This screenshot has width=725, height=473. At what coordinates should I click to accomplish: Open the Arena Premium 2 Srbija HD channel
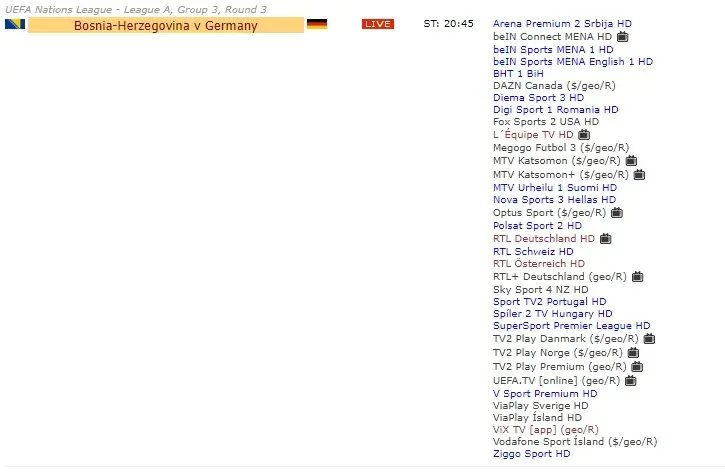pos(562,23)
